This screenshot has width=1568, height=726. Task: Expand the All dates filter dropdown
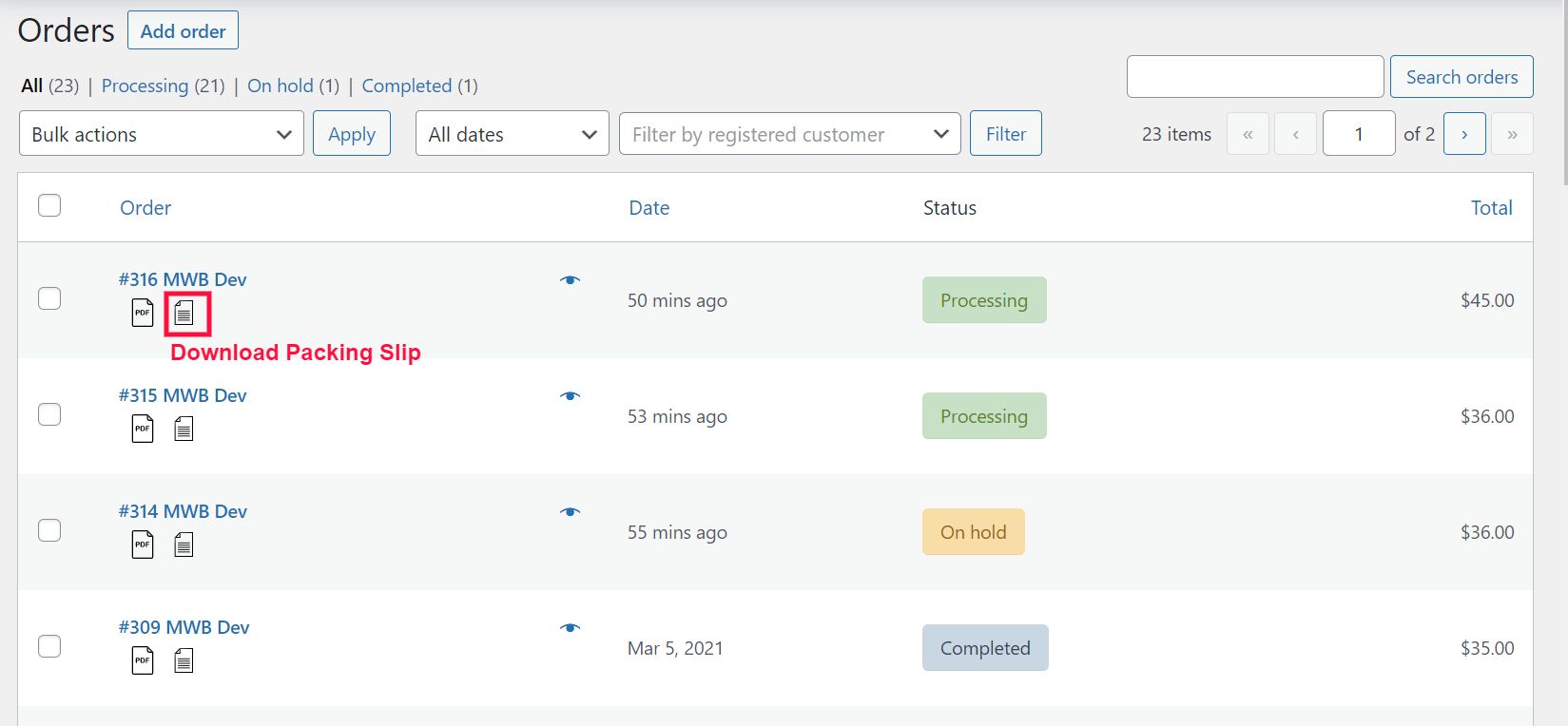click(512, 134)
